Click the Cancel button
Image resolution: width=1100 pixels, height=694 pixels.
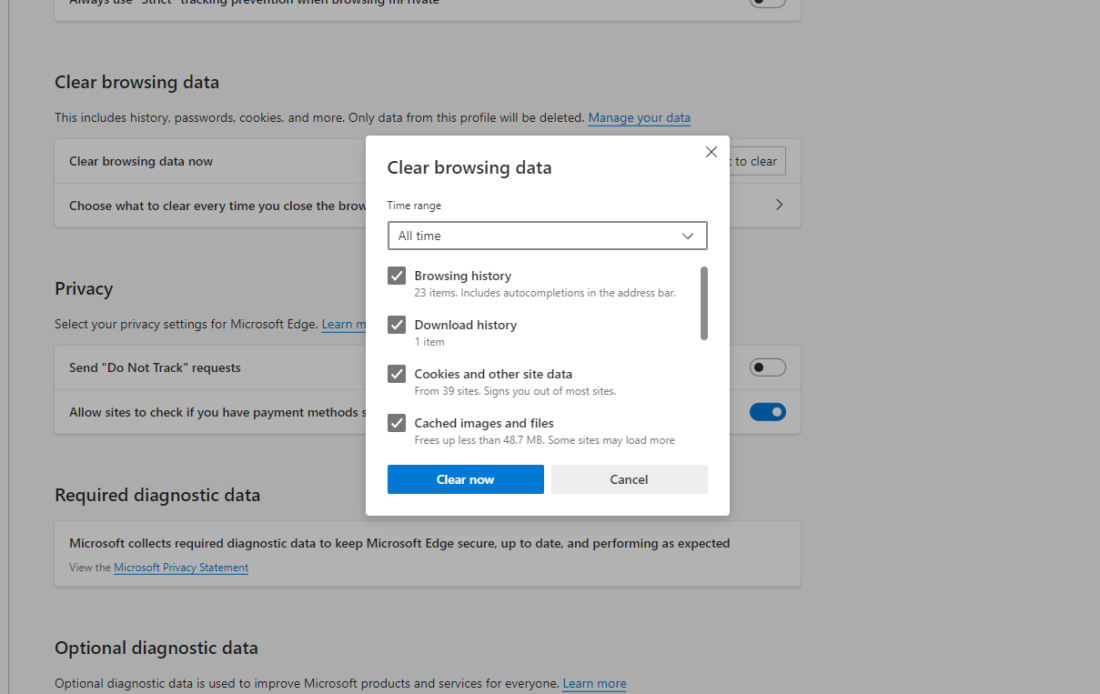point(629,479)
